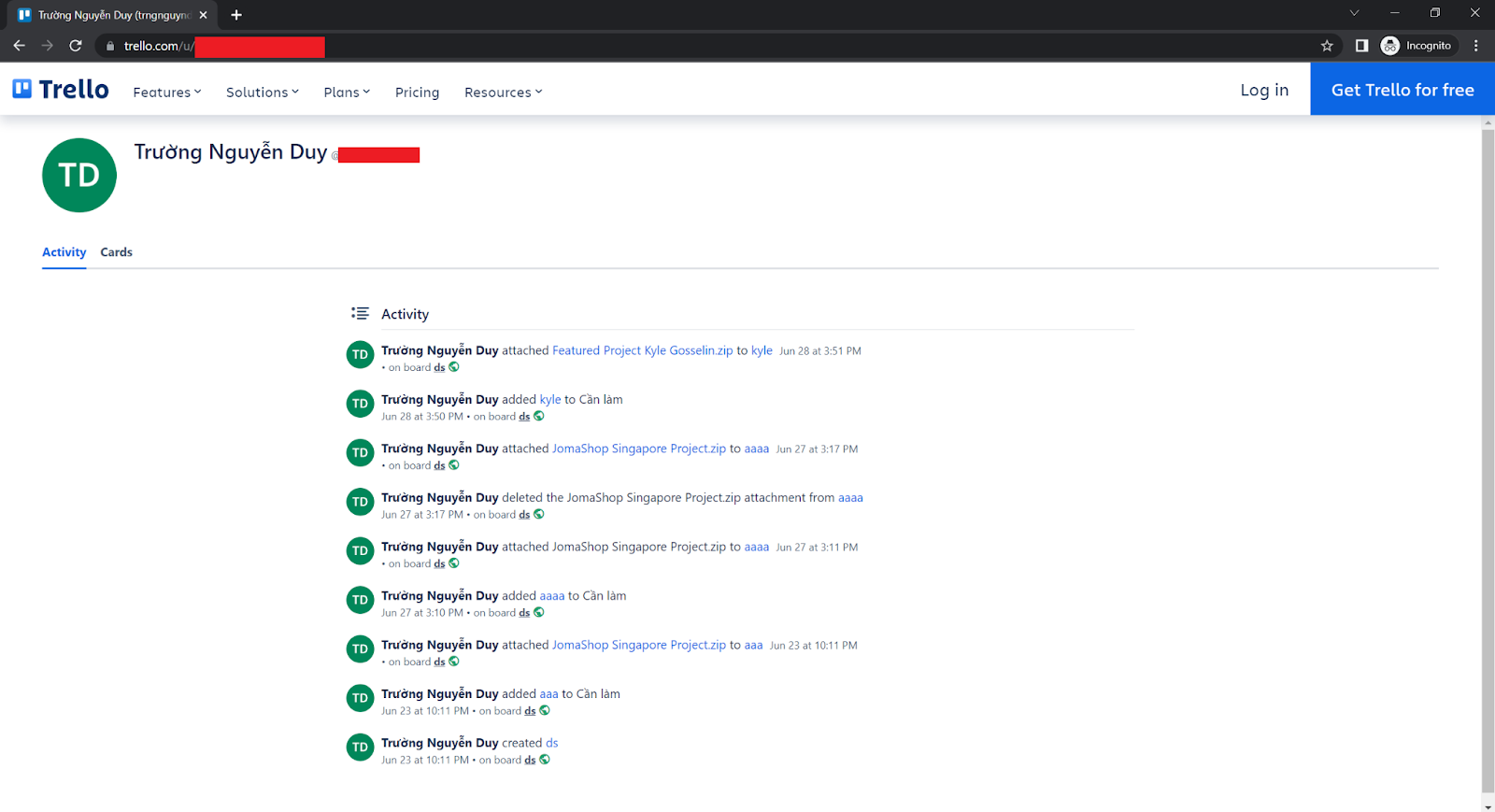Expand the Features dropdown menu

pyautogui.click(x=166, y=93)
